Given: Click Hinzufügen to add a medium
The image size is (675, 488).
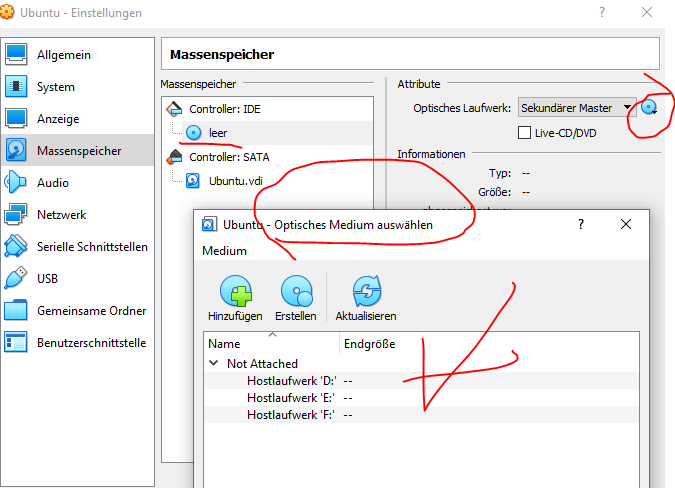Looking at the screenshot, I should (x=235, y=298).
